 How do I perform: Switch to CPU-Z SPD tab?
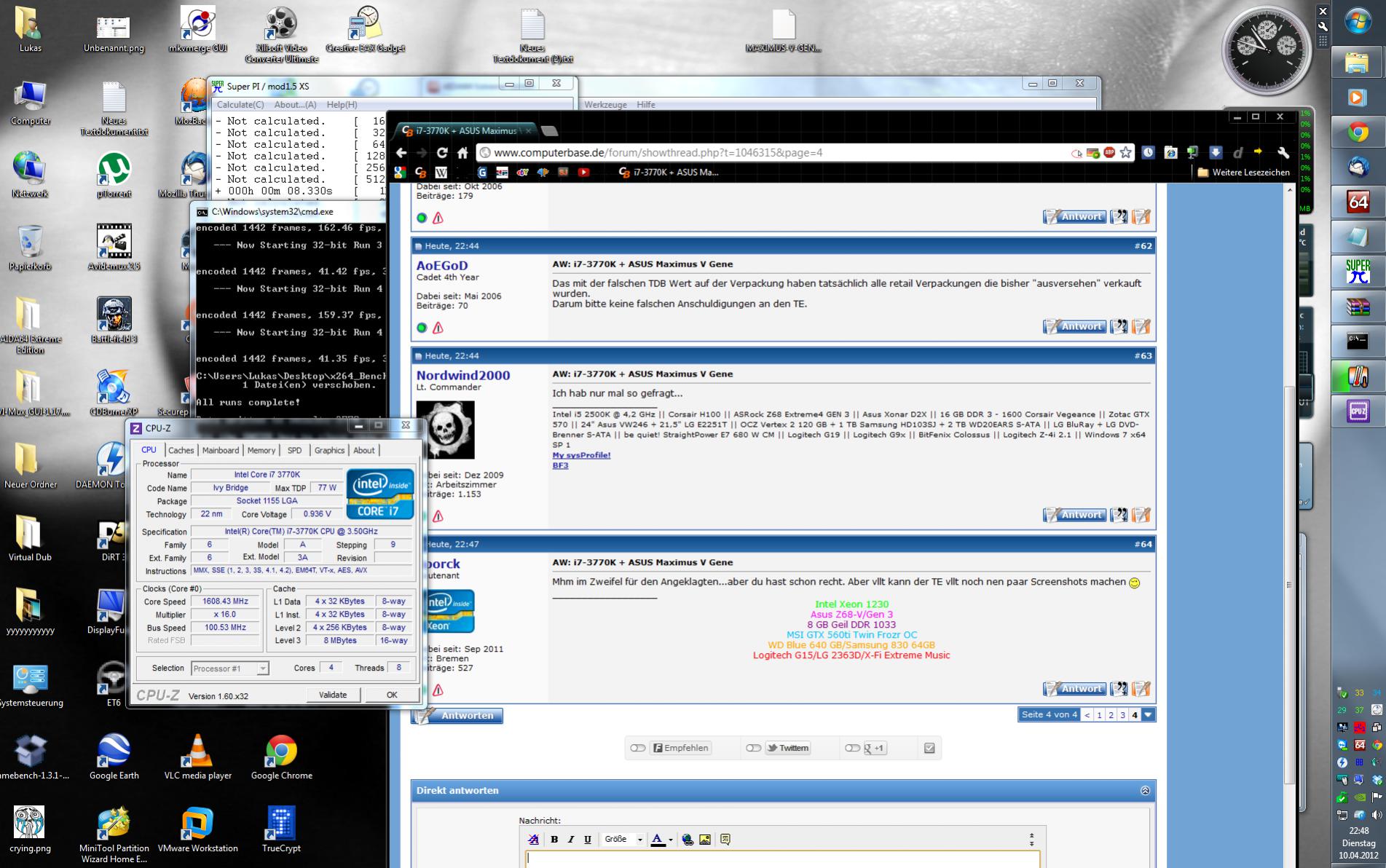[x=294, y=451]
